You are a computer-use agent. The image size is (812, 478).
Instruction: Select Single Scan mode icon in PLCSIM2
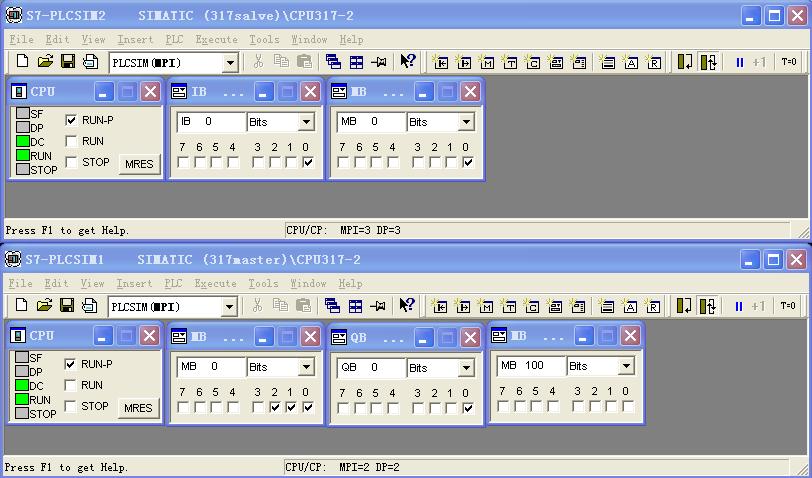[685, 62]
